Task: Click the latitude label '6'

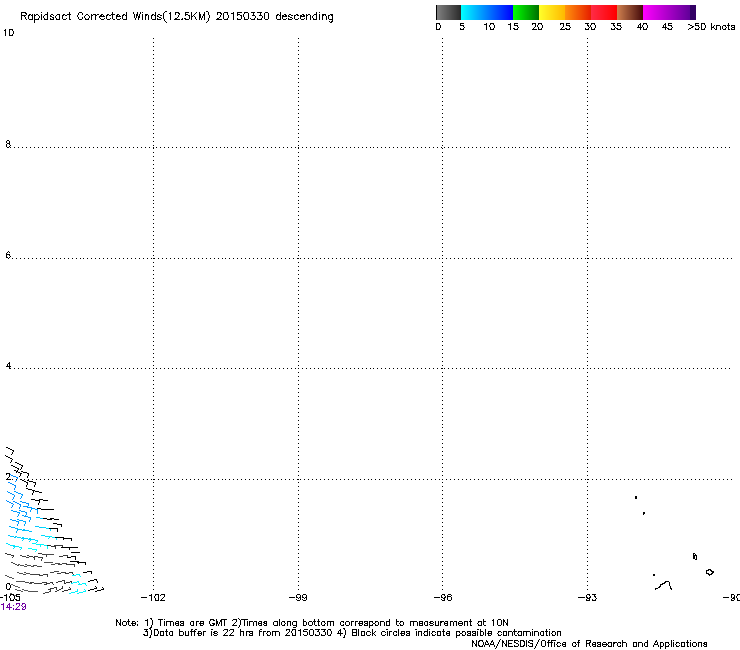Action: [8, 255]
